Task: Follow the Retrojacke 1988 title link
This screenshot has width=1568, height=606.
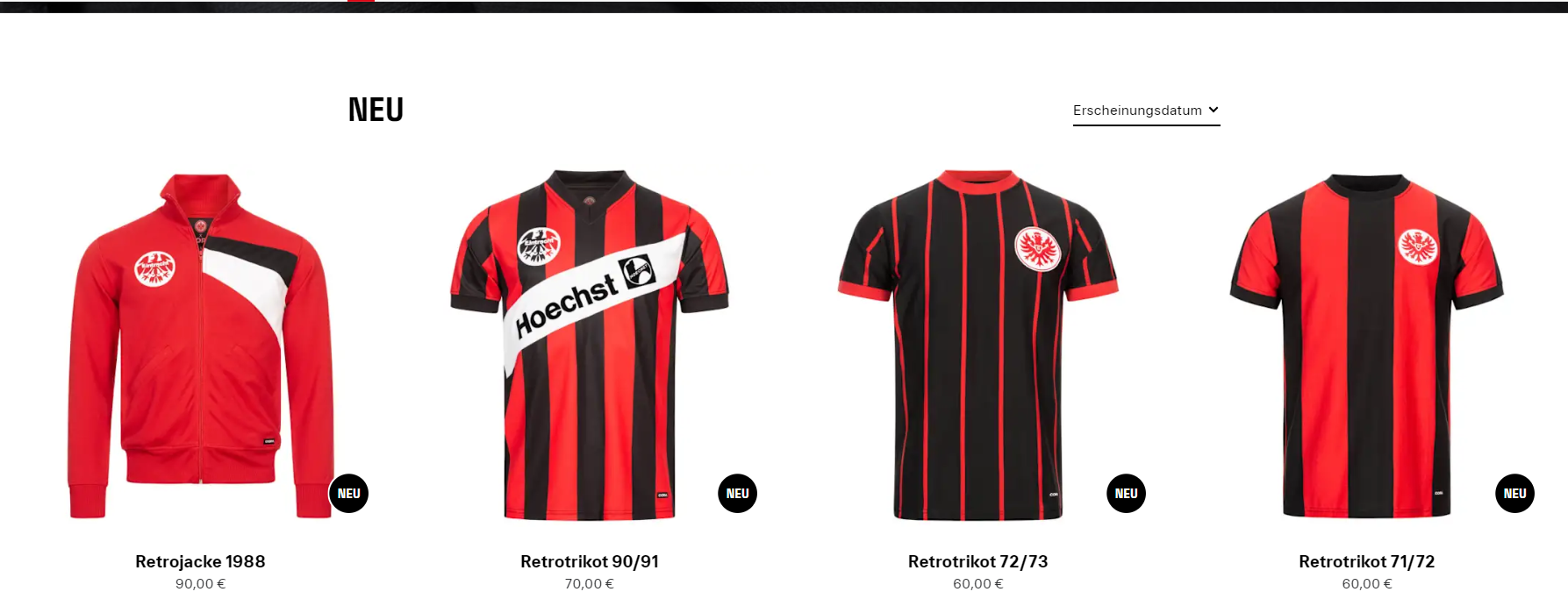Action: pyautogui.click(x=200, y=561)
